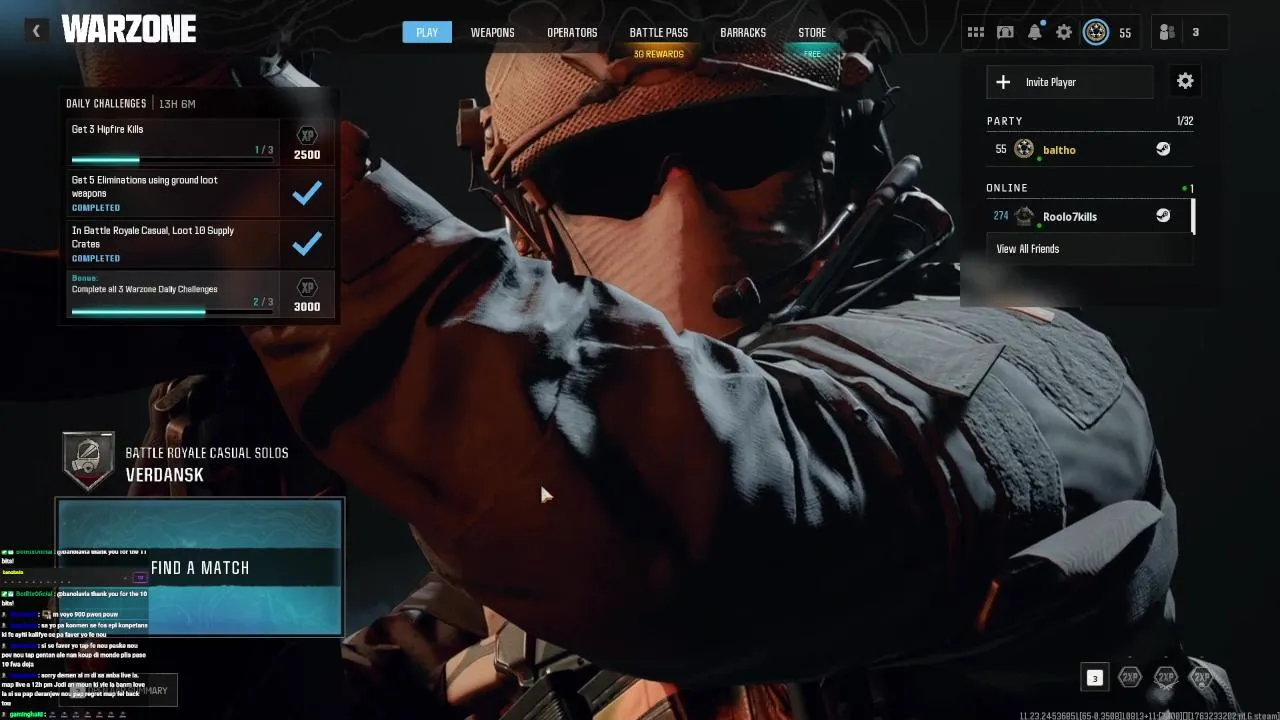Click ground loot challenge completed checkmark

click(307, 193)
